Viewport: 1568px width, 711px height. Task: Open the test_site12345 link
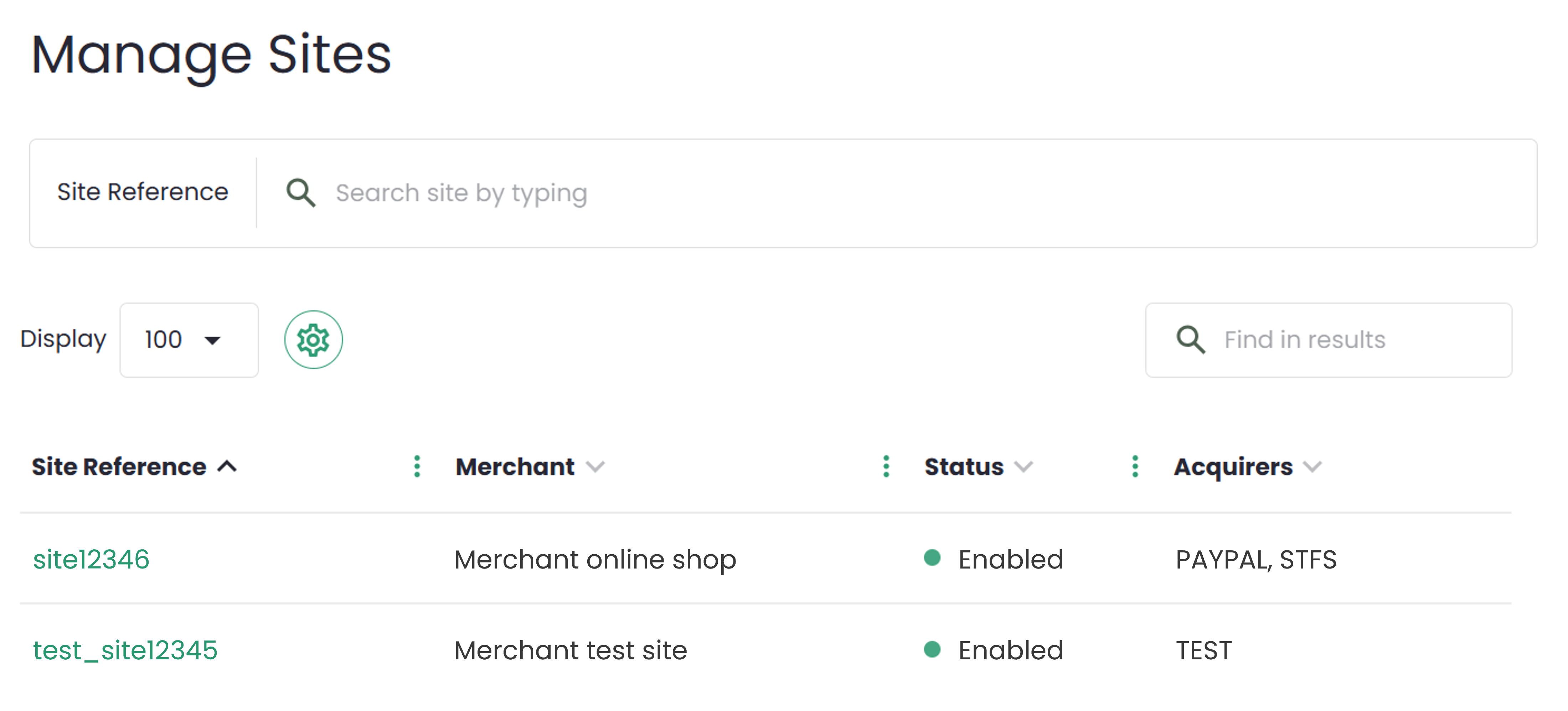coord(125,650)
